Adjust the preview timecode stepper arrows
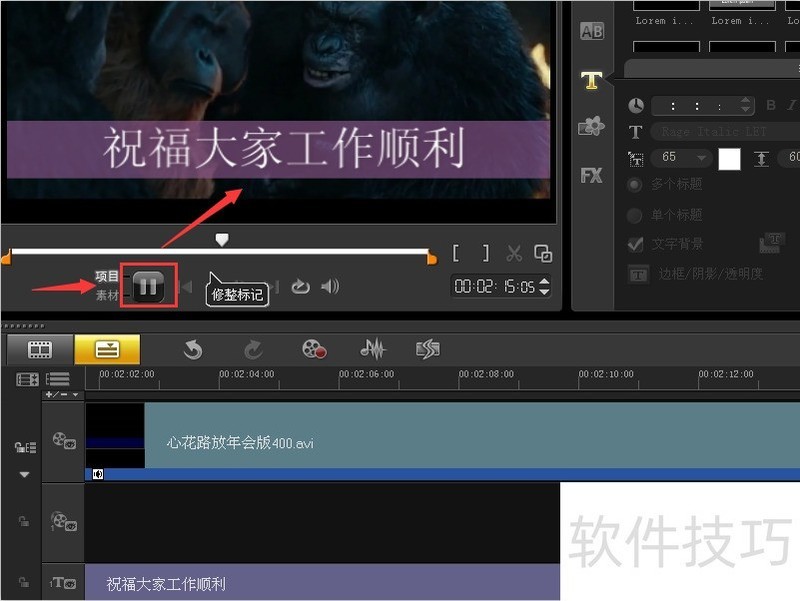Screen dimensions: 800x601 pyautogui.click(x=544, y=286)
